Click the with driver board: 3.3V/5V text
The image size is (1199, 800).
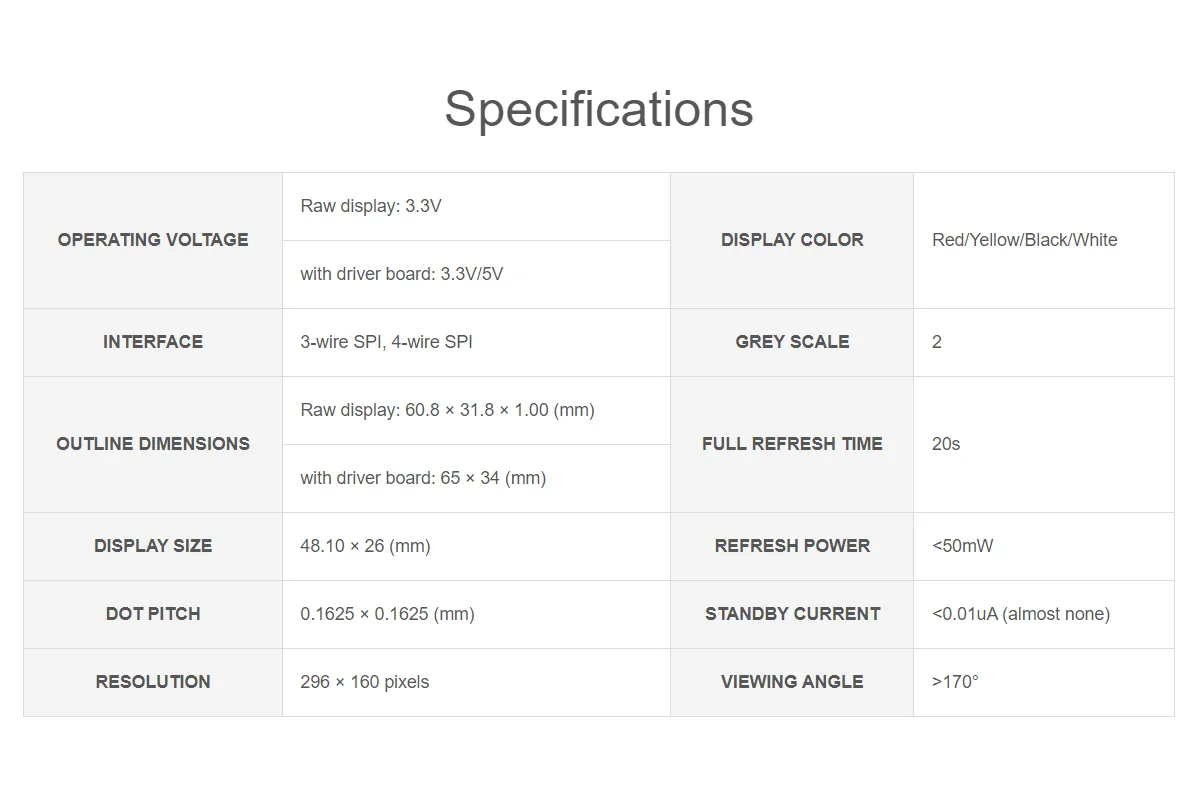click(401, 274)
